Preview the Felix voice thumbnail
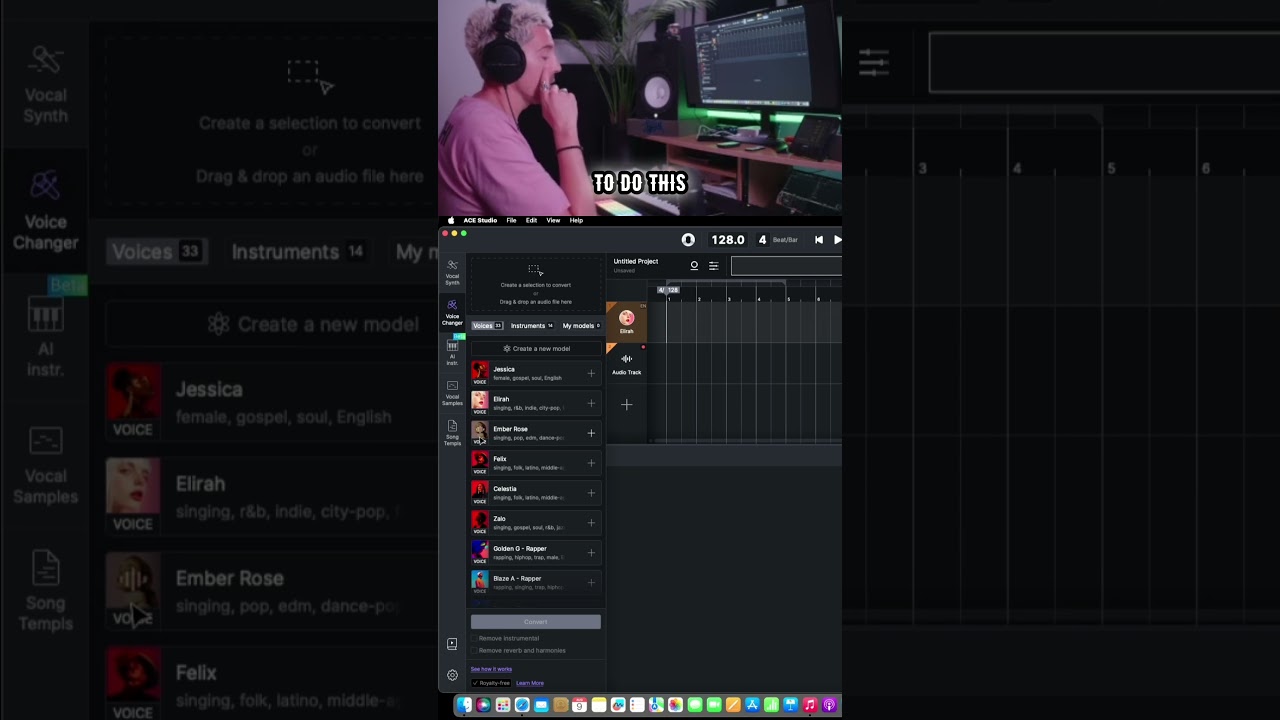The height and width of the screenshot is (720, 1280). click(480, 463)
